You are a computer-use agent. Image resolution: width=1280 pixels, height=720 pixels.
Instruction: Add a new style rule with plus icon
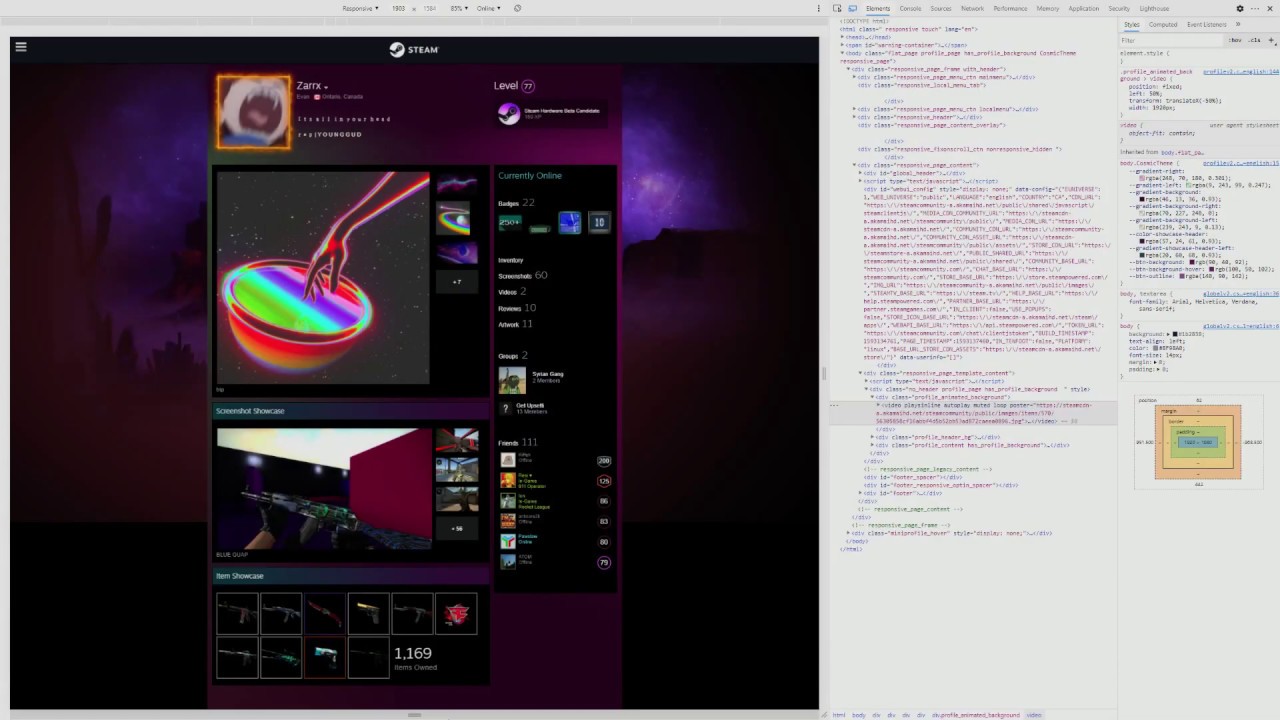point(1271,40)
